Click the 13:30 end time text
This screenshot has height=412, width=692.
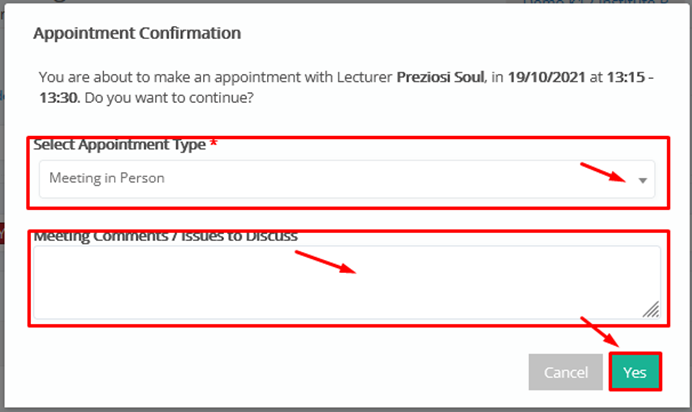59,97
